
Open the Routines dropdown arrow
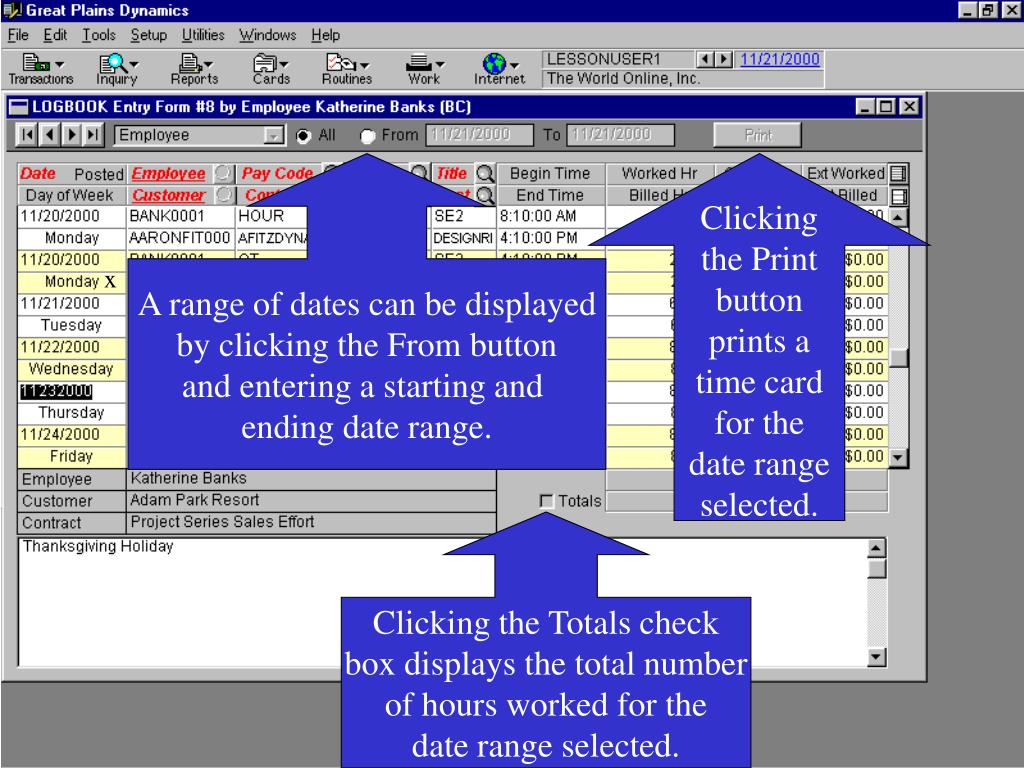pos(364,65)
